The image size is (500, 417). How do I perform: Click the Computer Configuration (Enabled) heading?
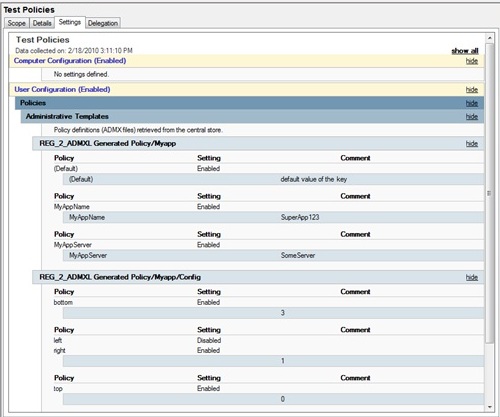[70, 61]
